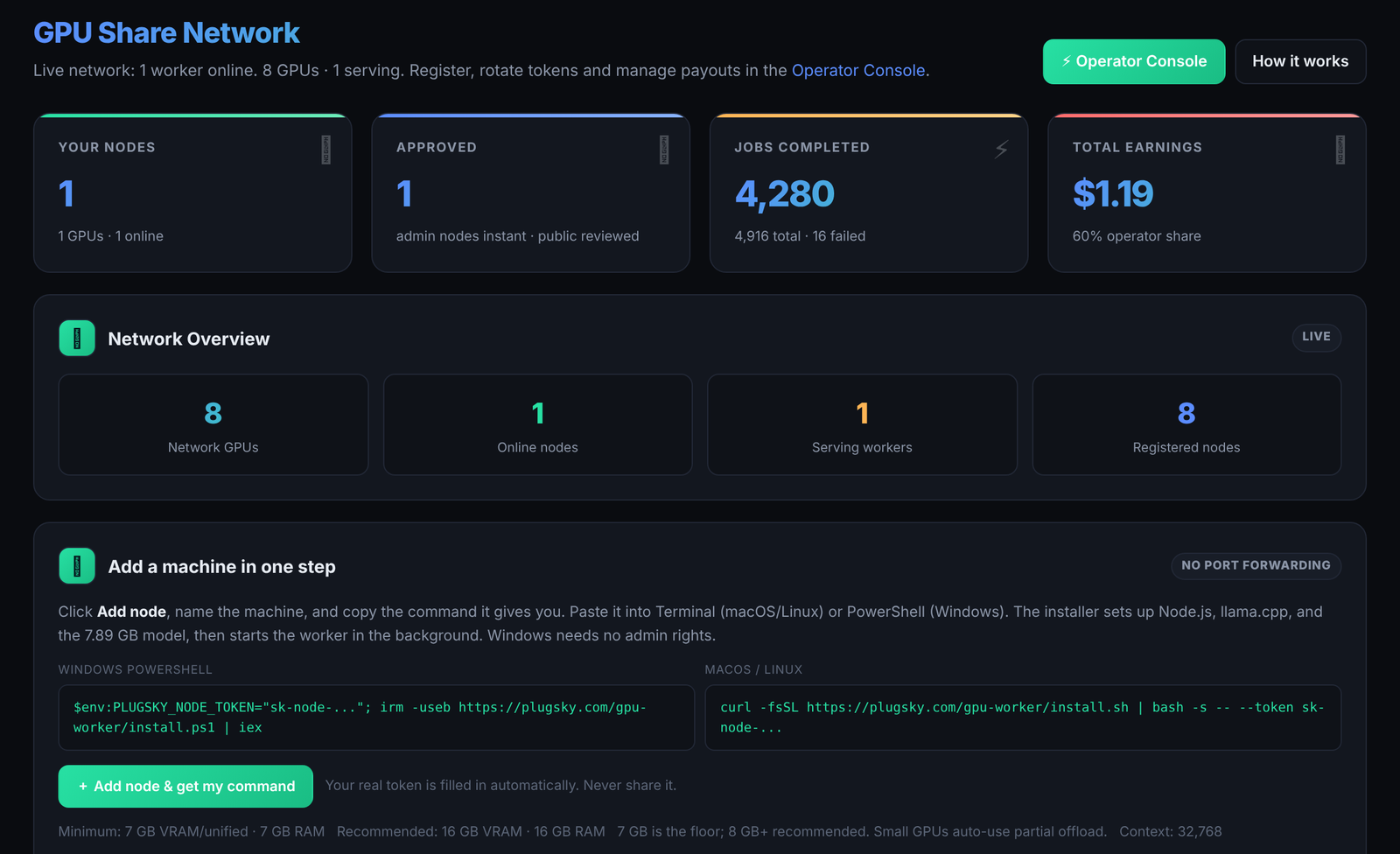Select the macOS / Linux curl command box
Screen dimensions: 1400x854
pos(1023,717)
